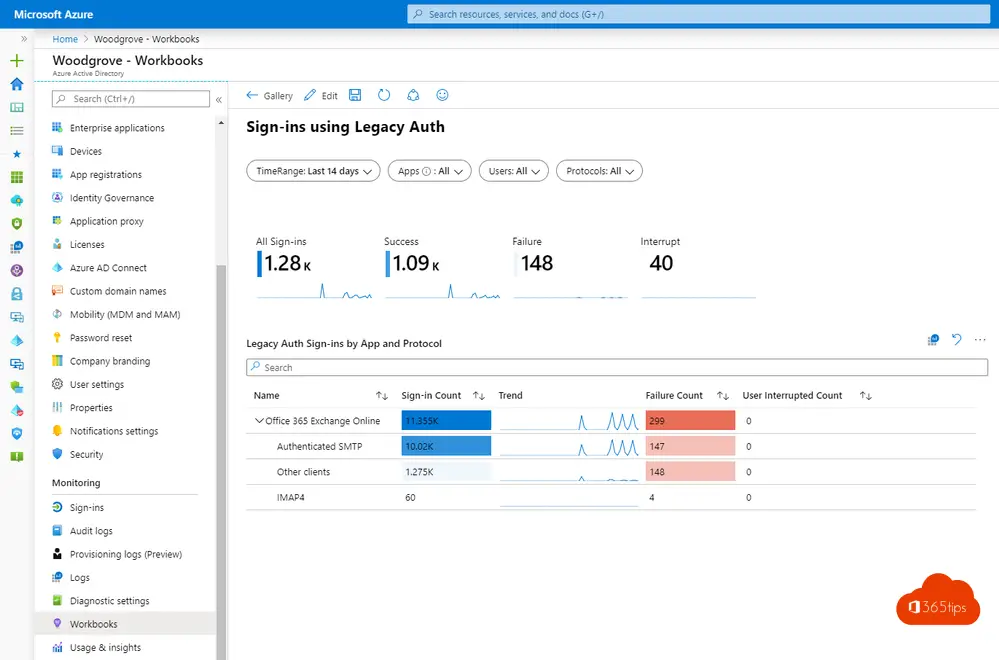Open All services list icon
Viewport: 999px width, 660px height.
[x=17, y=131]
